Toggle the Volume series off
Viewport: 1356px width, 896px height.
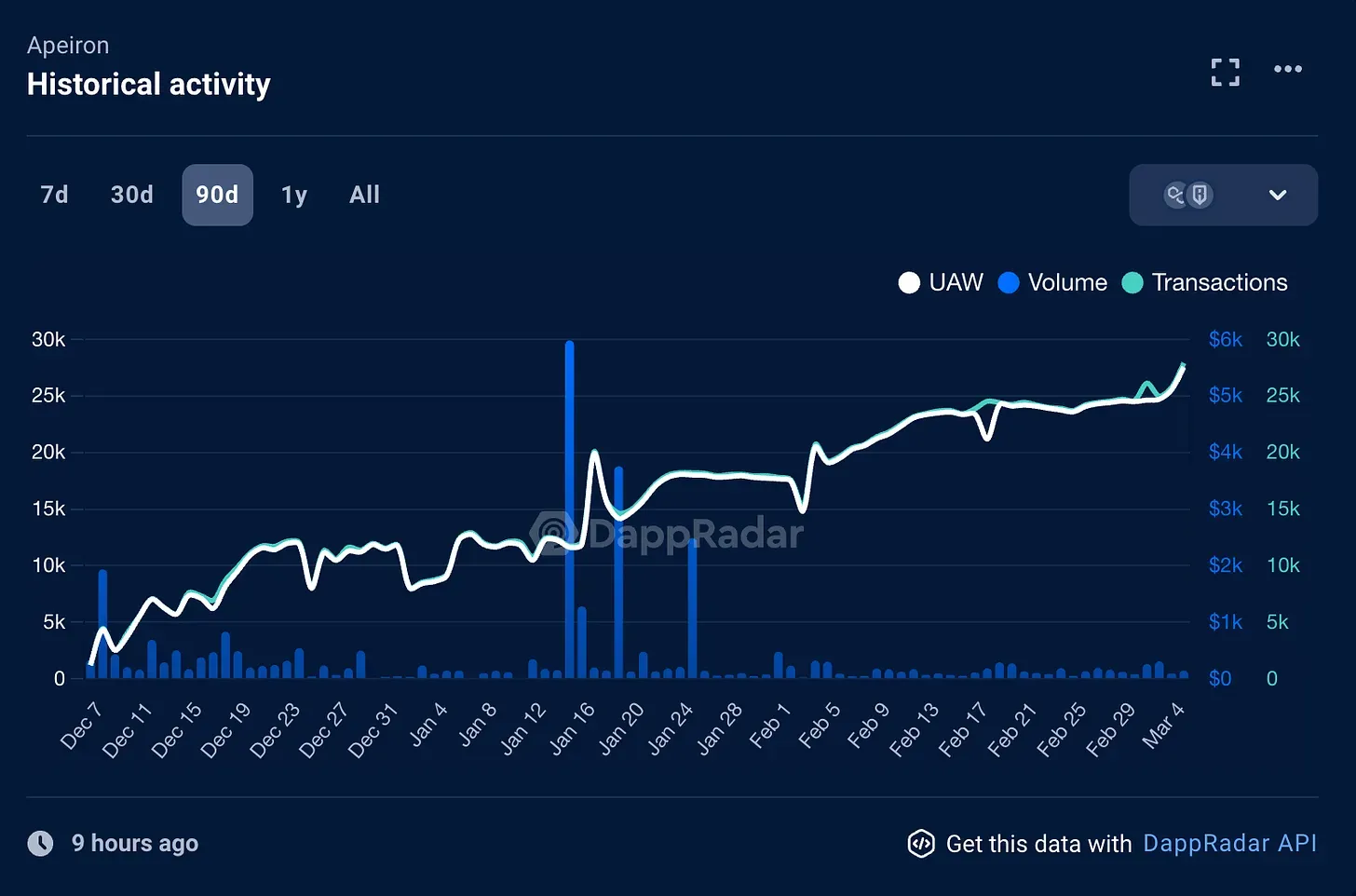(x=1052, y=282)
